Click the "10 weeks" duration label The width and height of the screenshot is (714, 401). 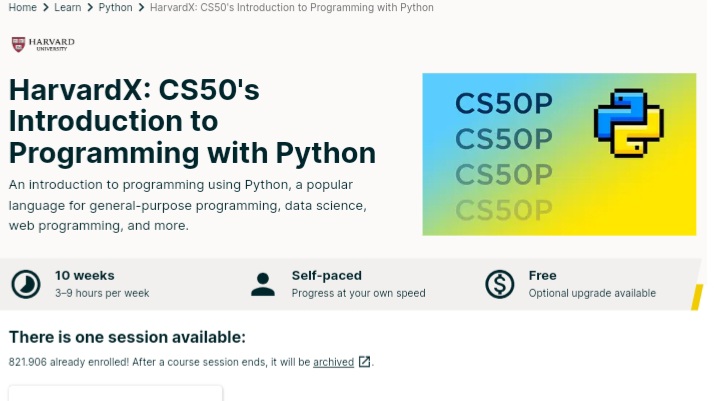coord(85,275)
